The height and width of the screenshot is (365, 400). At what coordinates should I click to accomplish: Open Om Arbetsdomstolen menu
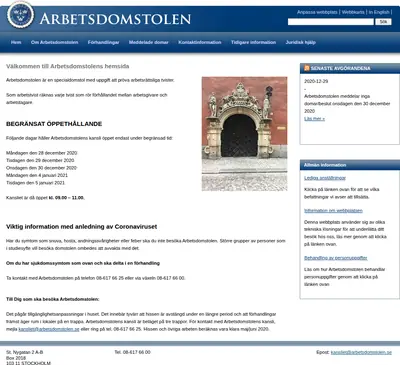(55, 42)
